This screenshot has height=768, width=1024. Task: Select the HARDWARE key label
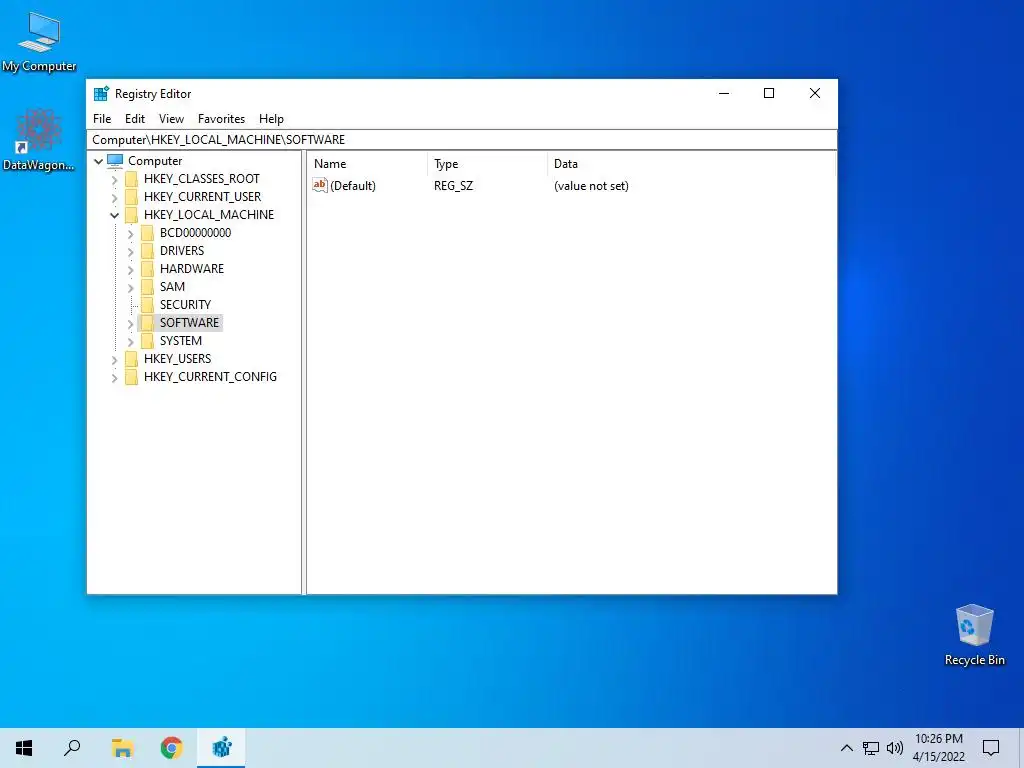(192, 268)
